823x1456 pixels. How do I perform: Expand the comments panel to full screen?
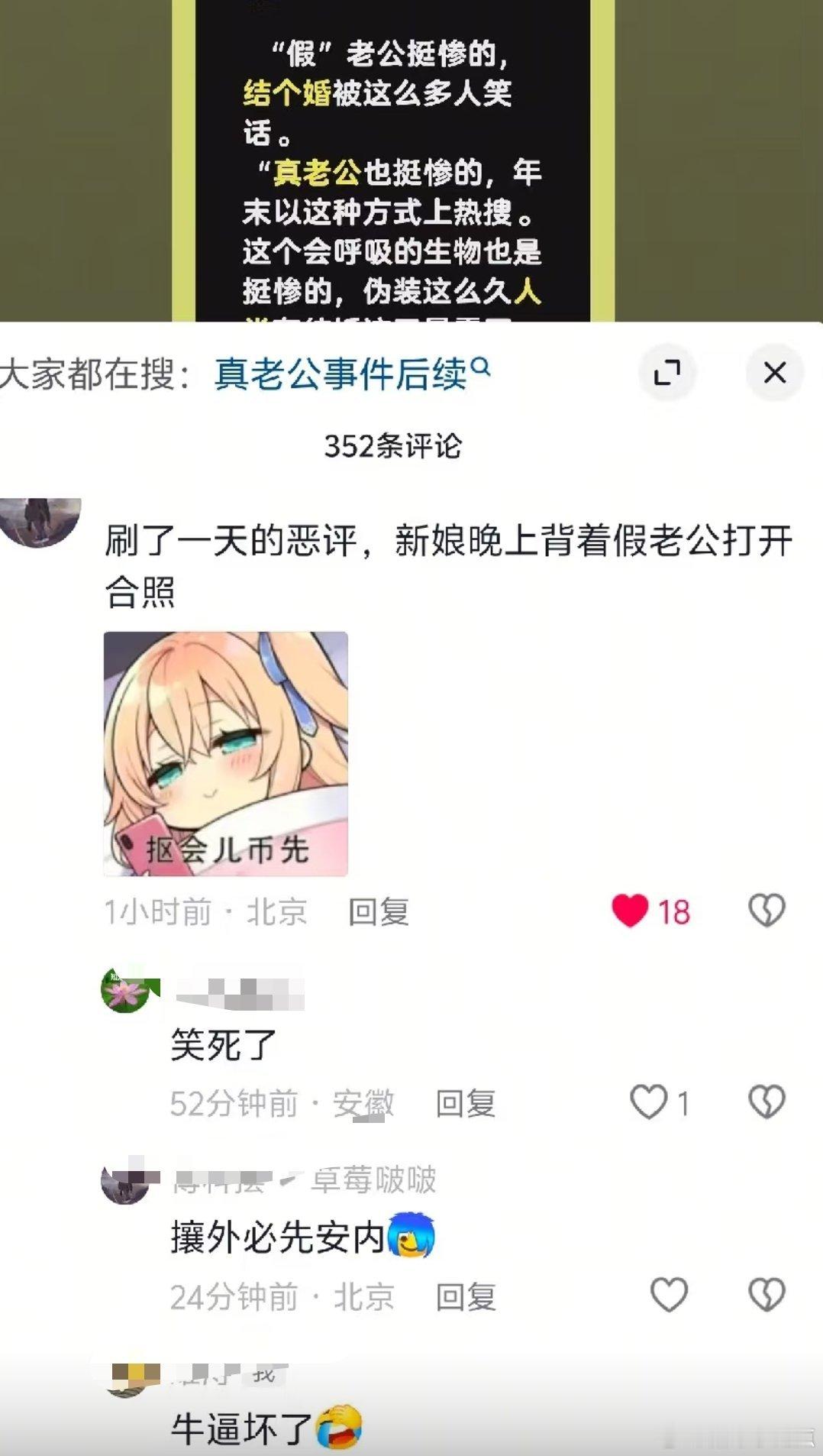(x=667, y=373)
